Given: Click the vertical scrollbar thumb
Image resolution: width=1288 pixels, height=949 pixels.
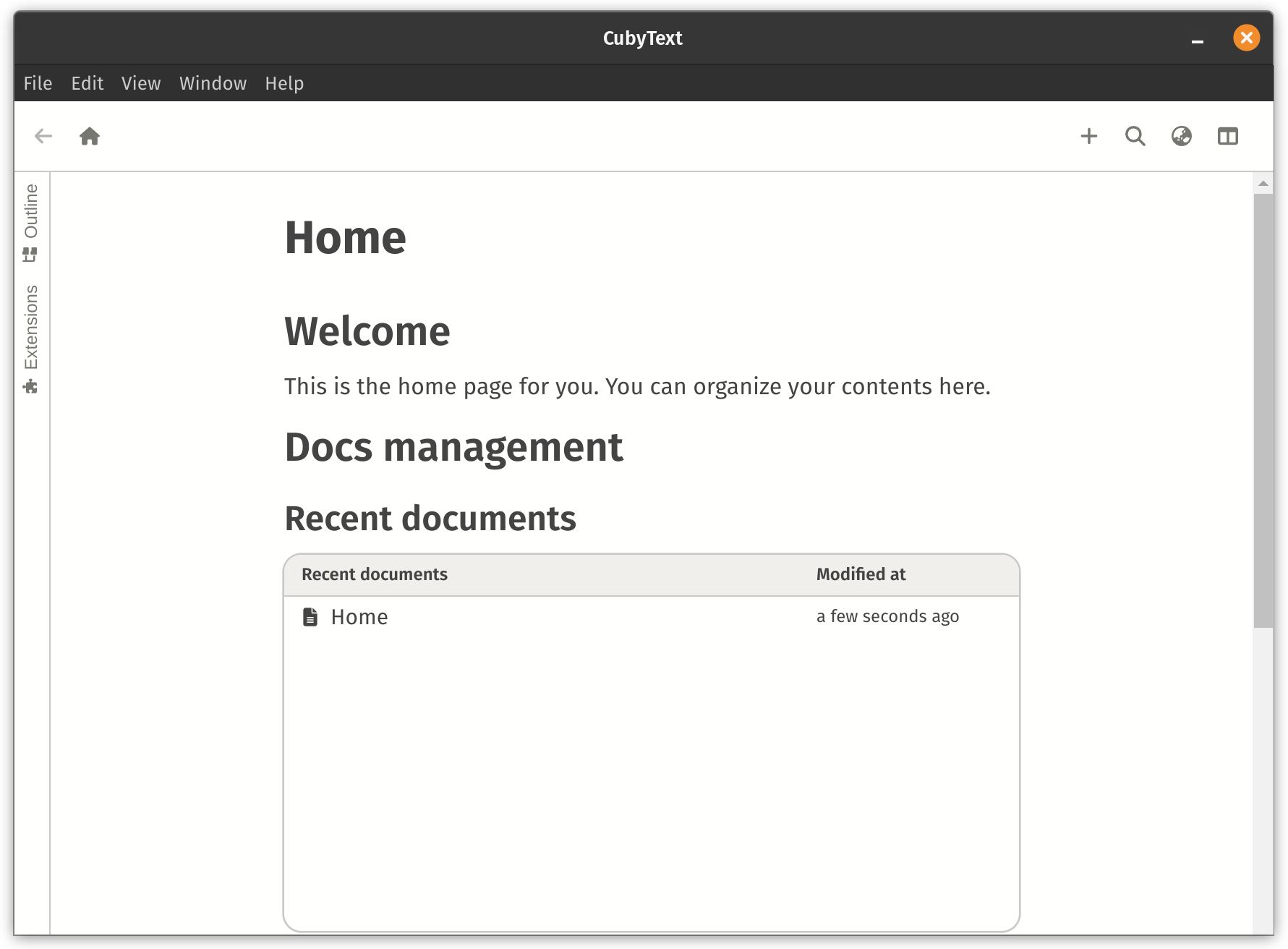Looking at the screenshot, I should coord(1263,411).
